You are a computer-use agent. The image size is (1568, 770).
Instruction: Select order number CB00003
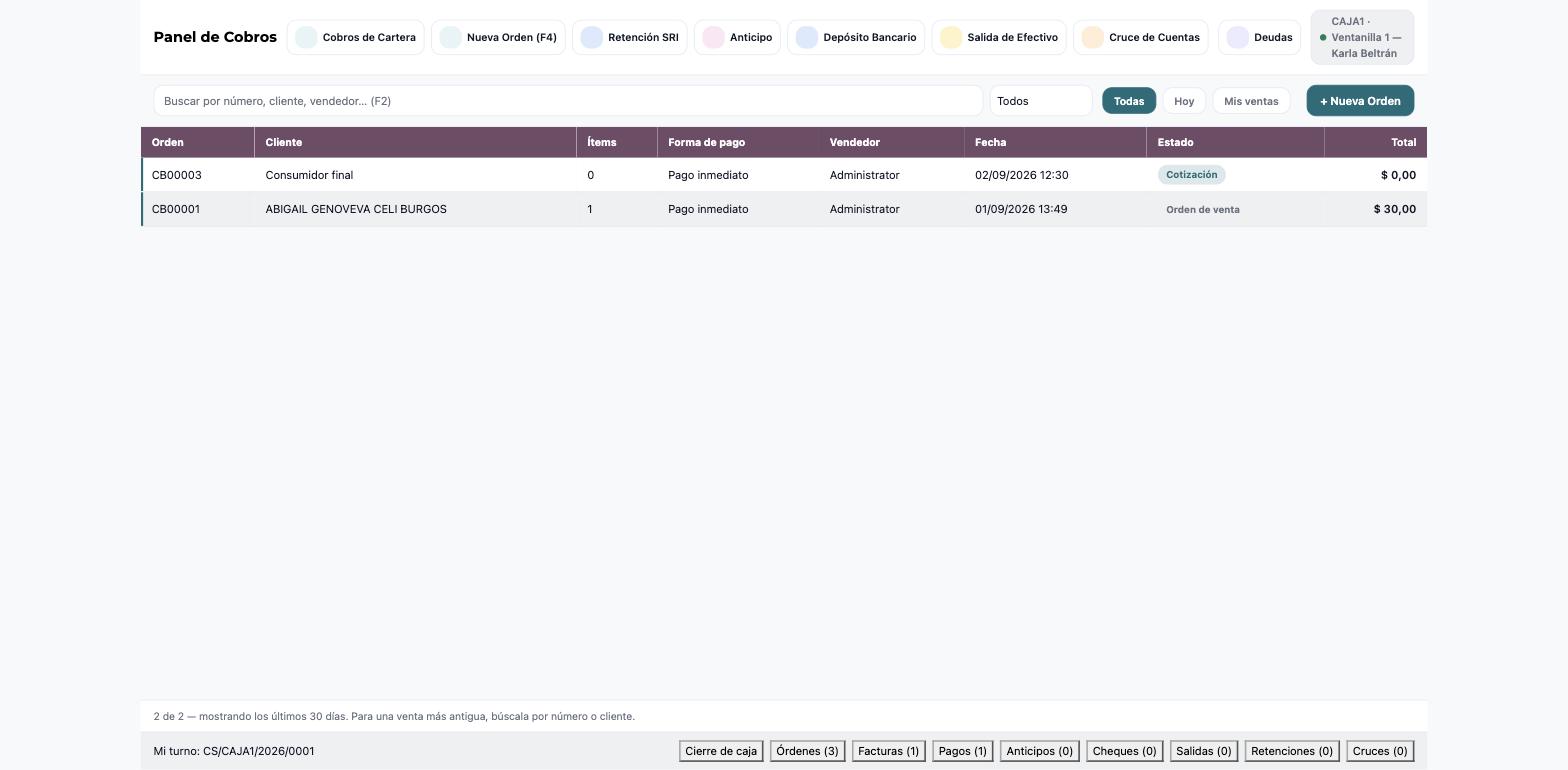pos(177,175)
